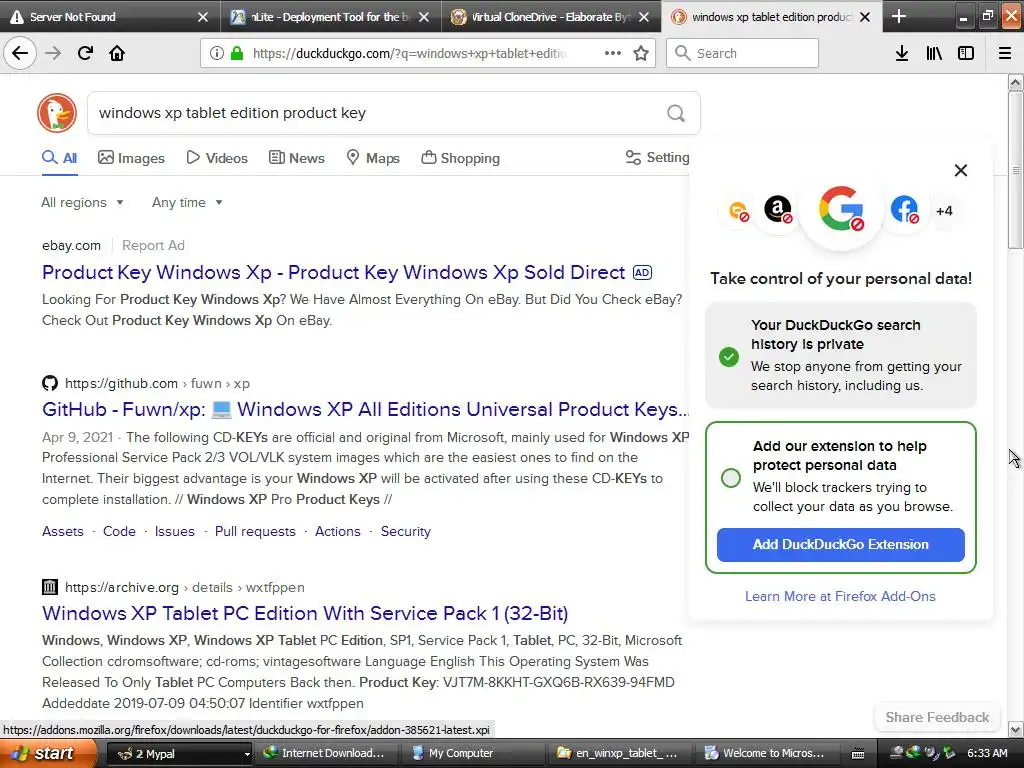The height and width of the screenshot is (768, 1024).
Task: Select the Shopping search tab
Action: click(x=460, y=158)
